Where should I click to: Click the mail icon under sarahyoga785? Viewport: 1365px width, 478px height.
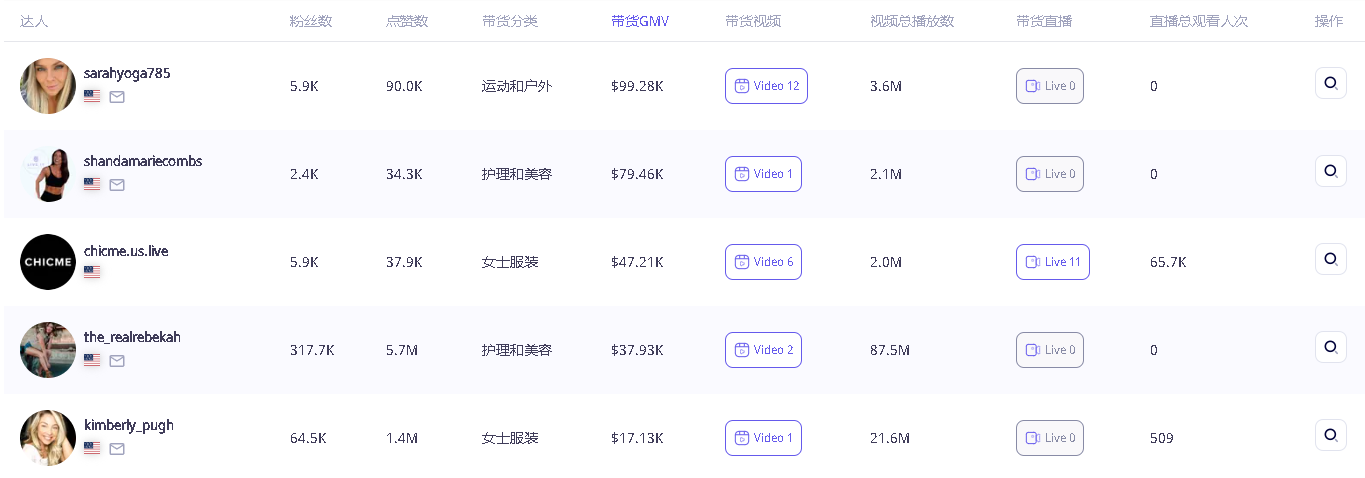(x=117, y=97)
